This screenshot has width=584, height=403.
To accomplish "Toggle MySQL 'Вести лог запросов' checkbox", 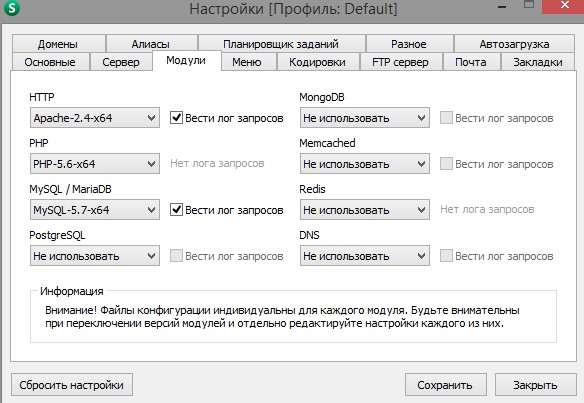I will pyautogui.click(x=176, y=210).
